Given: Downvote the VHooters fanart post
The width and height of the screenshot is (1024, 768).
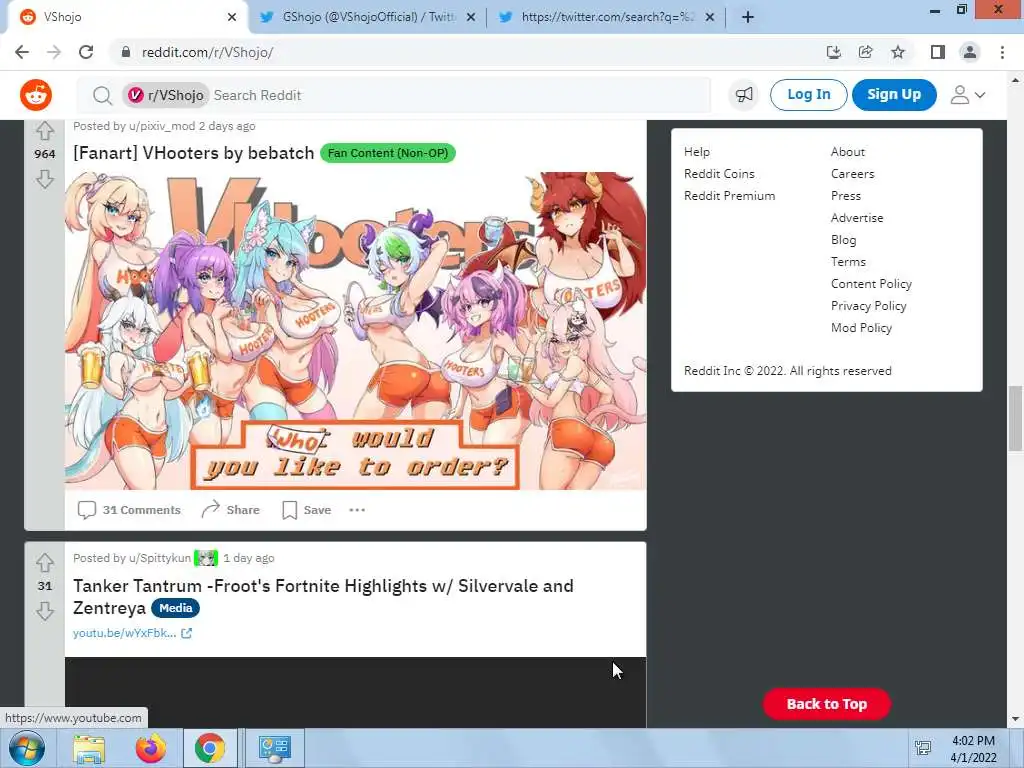Looking at the screenshot, I should [x=44, y=178].
